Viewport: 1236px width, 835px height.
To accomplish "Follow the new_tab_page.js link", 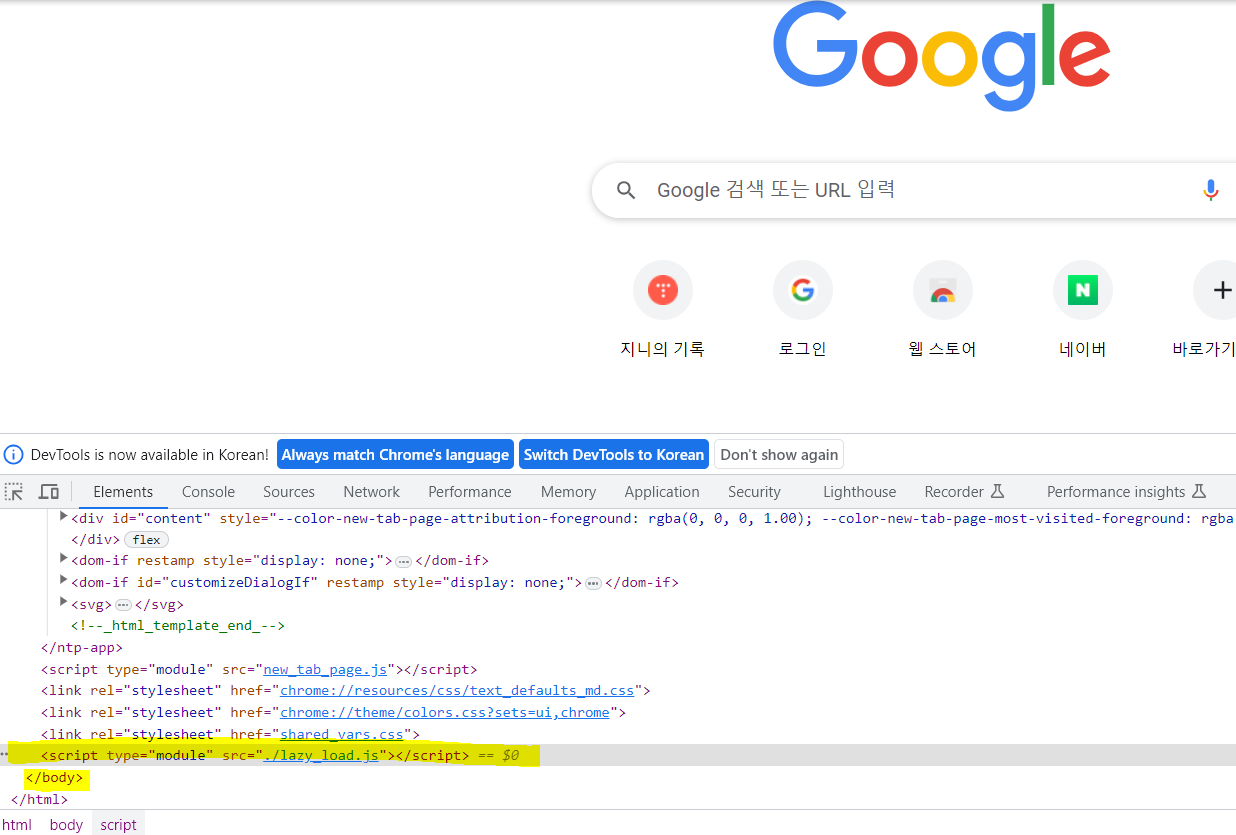I will tap(325, 669).
